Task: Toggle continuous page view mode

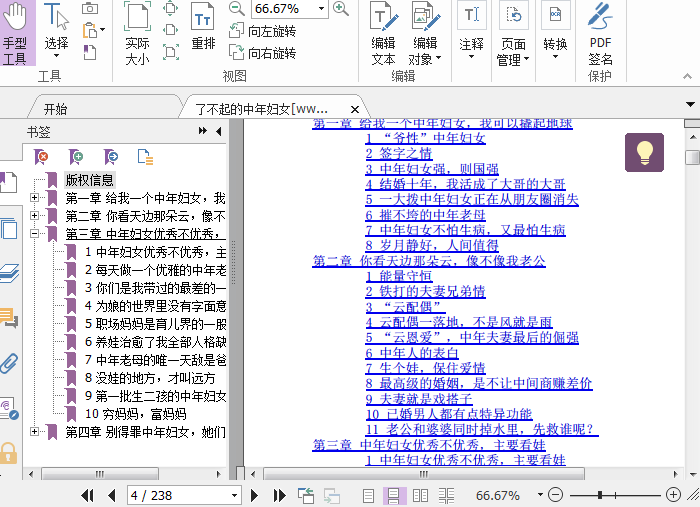Action: [x=394, y=495]
